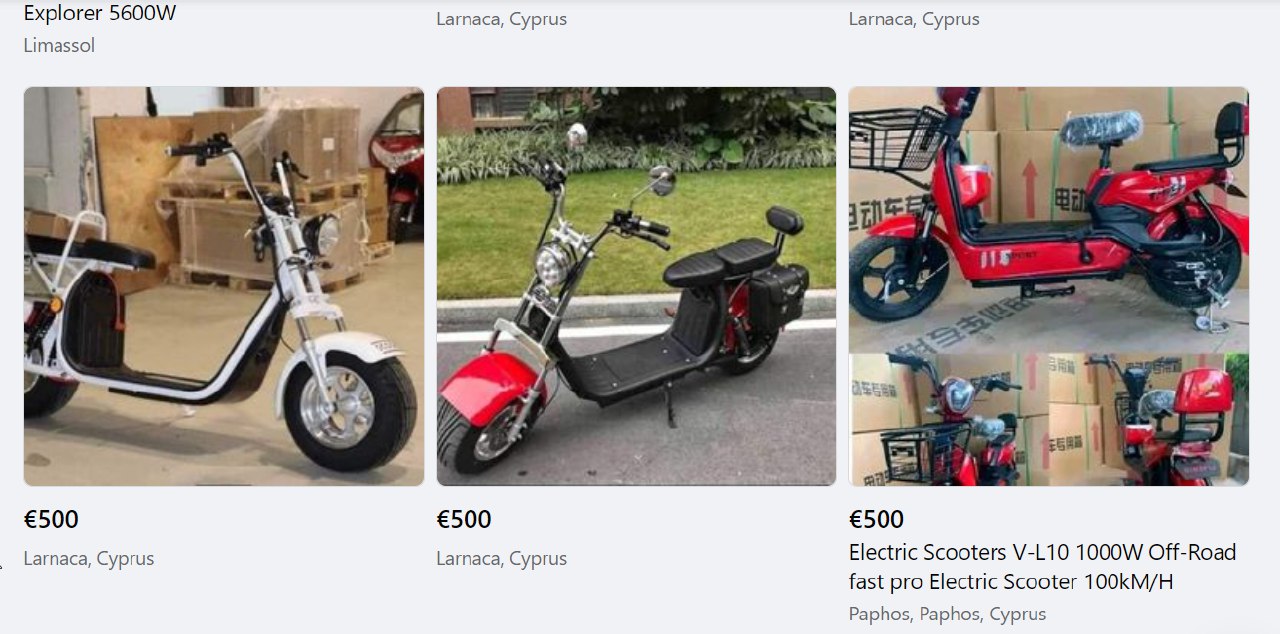Click the Larnaca, Cyprus text at the top of the right column

tap(914, 19)
